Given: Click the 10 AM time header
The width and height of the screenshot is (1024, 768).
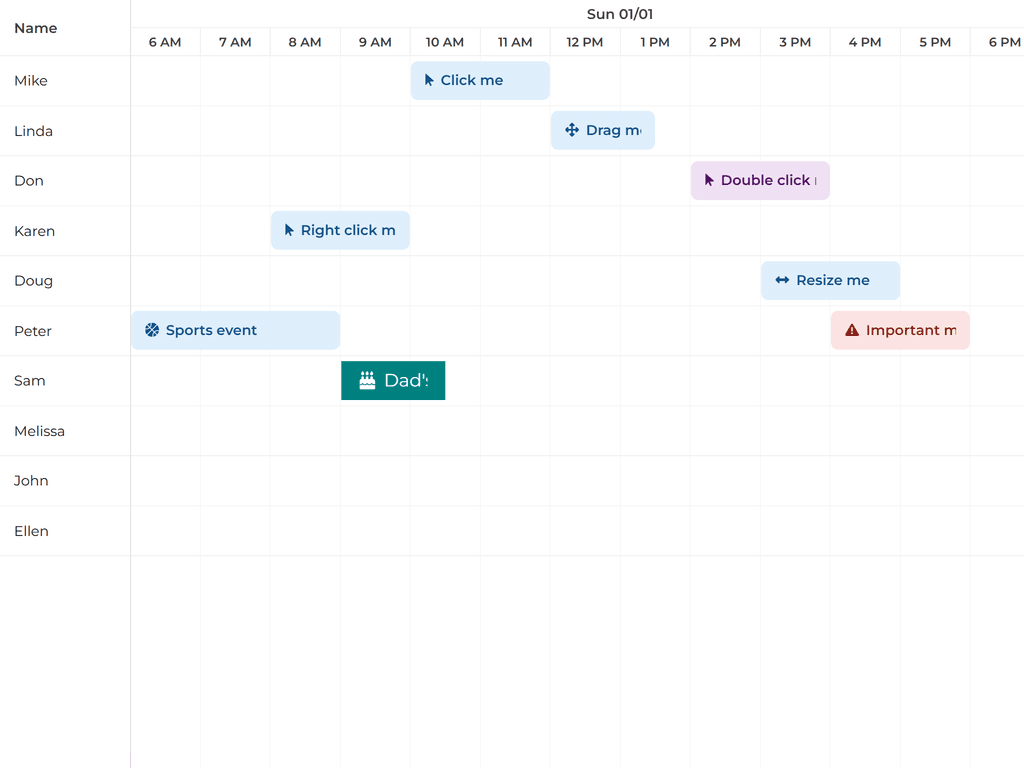Looking at the screenshot, I should click(445, 42).
